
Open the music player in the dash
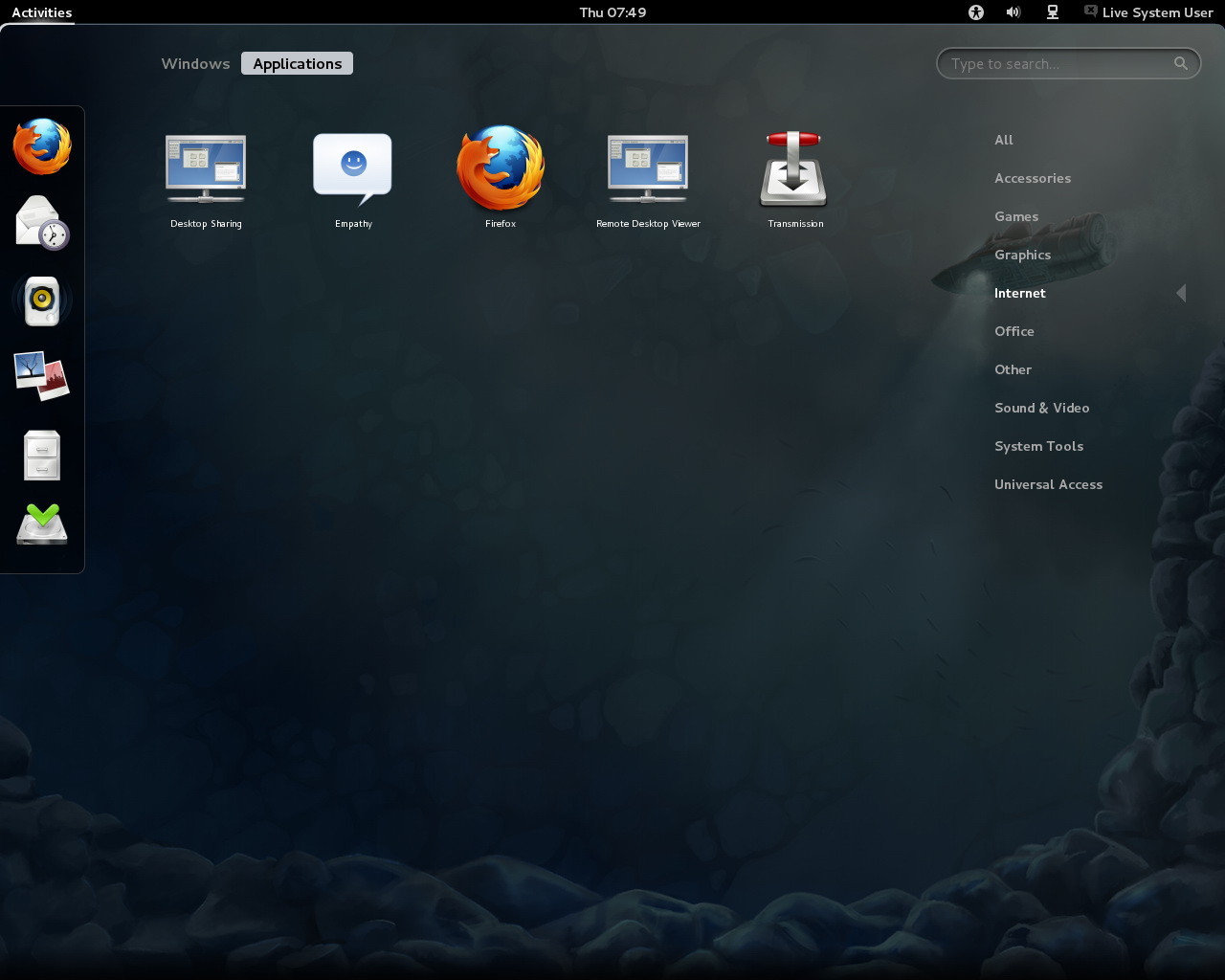(41, 300)
